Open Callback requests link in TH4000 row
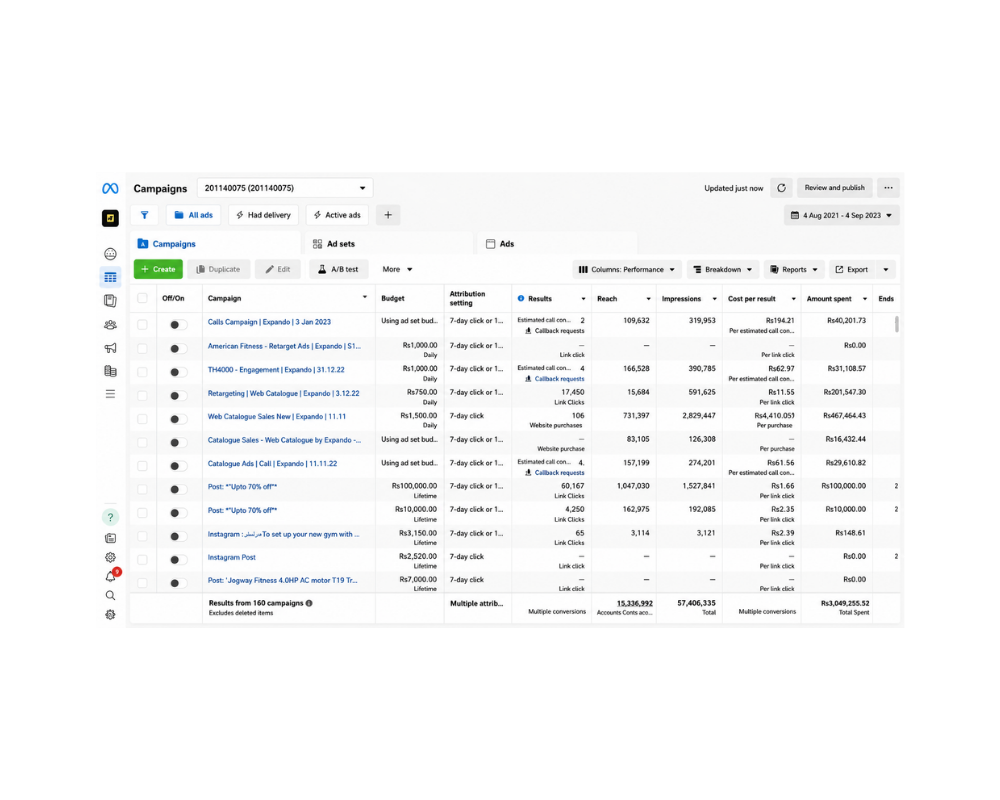1000x800 pixels. [x=559, y=379]
